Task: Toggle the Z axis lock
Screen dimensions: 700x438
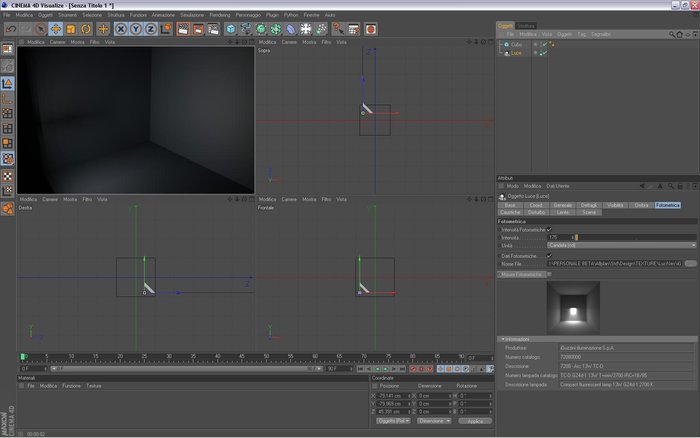Action: (x=150, y=29)
